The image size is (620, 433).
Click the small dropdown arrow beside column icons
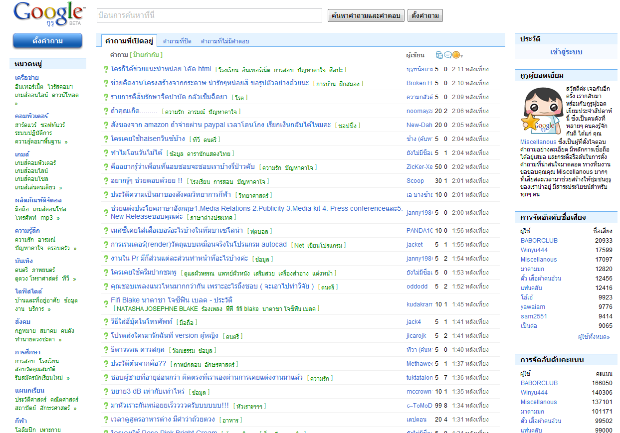click(x=462, y=54)
